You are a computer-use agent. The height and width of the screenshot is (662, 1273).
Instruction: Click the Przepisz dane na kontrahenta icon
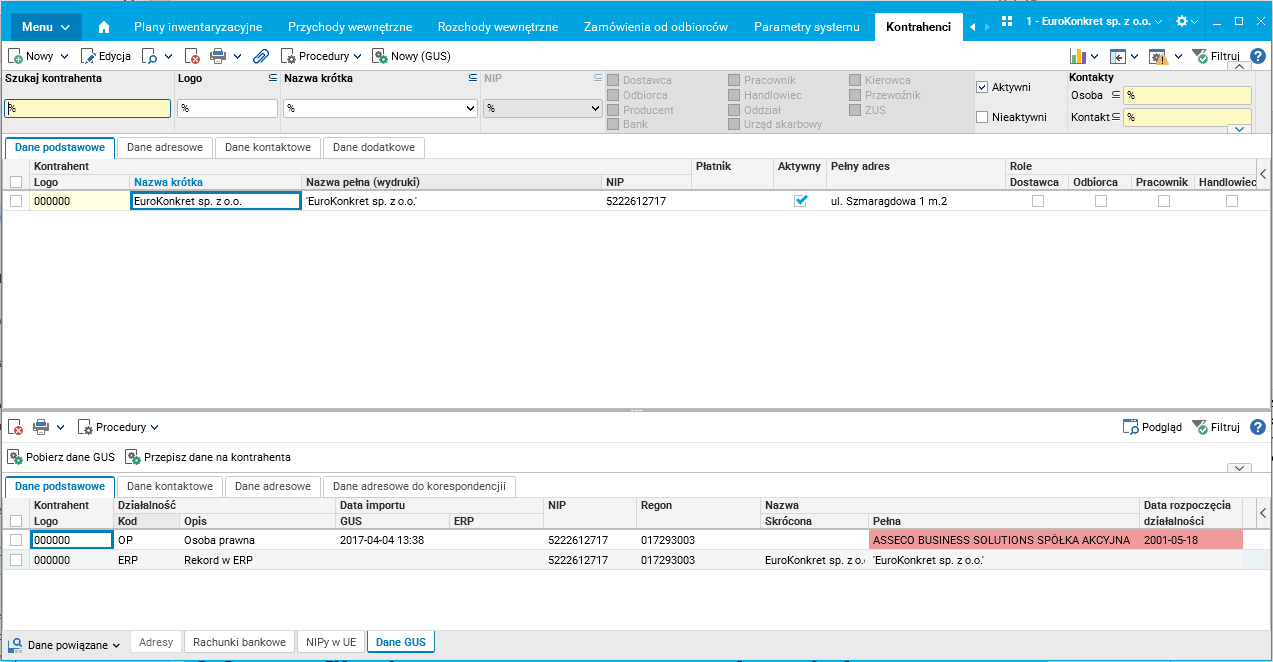pyautogui.click(x=132, y=457)
